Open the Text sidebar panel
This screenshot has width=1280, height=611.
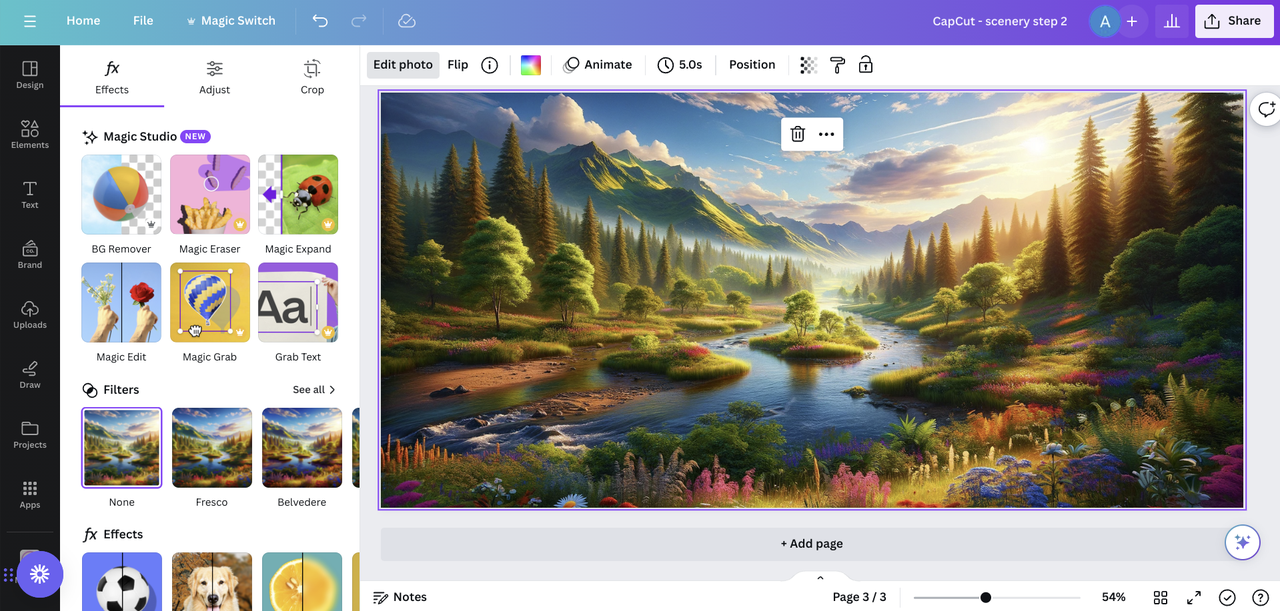pos(30,195)
